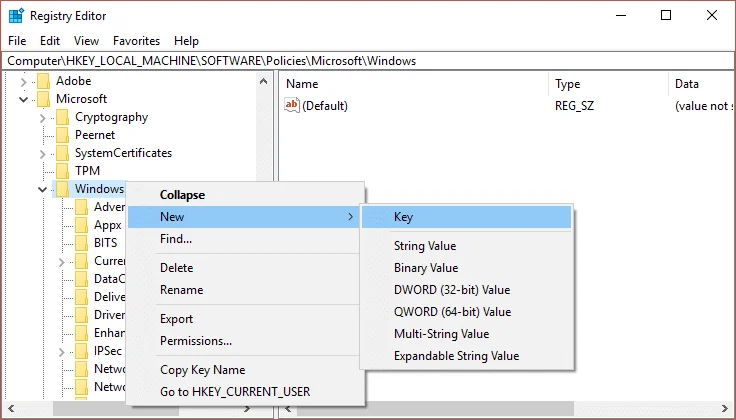Maximize the Registry Editor window
The width and height of the screenshot is (736, 420).
point(666,15)
